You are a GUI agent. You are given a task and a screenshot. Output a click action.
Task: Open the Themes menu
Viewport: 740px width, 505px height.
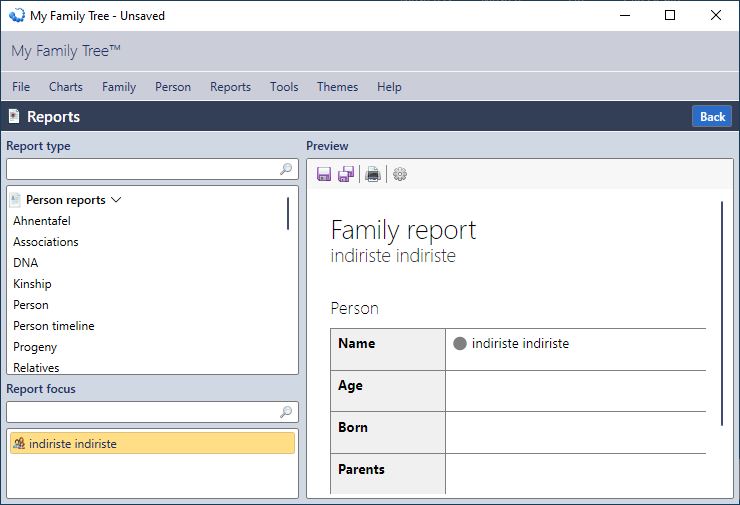point(337,87)
